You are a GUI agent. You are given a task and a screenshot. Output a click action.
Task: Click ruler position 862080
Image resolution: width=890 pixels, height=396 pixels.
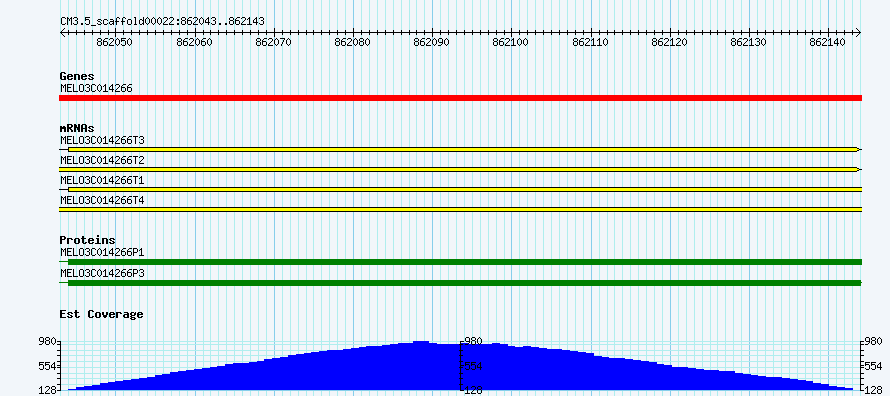click(x=353, y=43)
